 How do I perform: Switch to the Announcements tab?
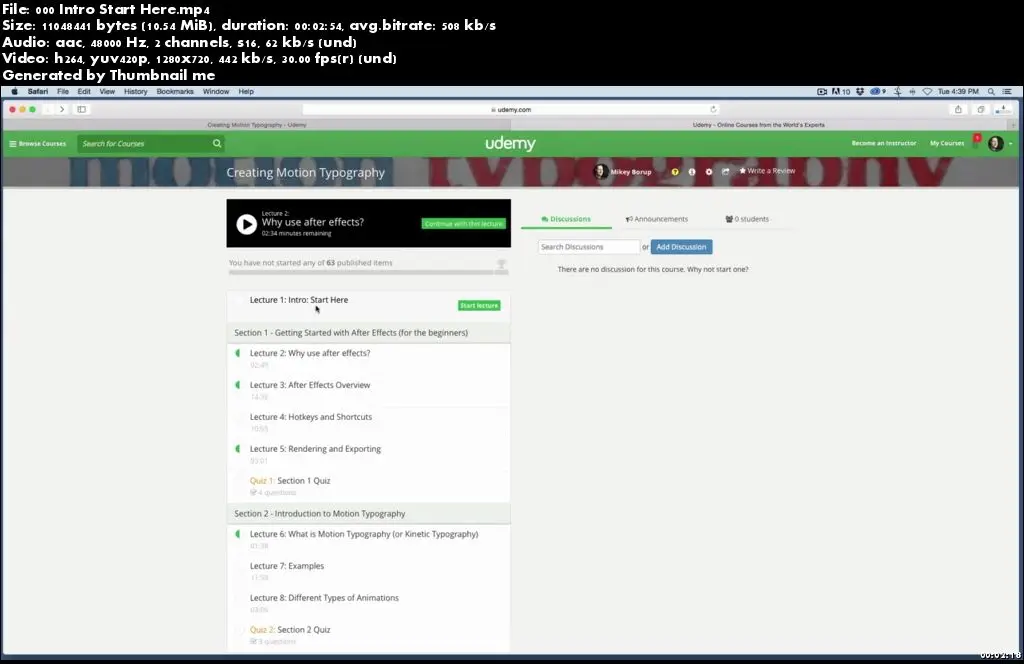656,219
